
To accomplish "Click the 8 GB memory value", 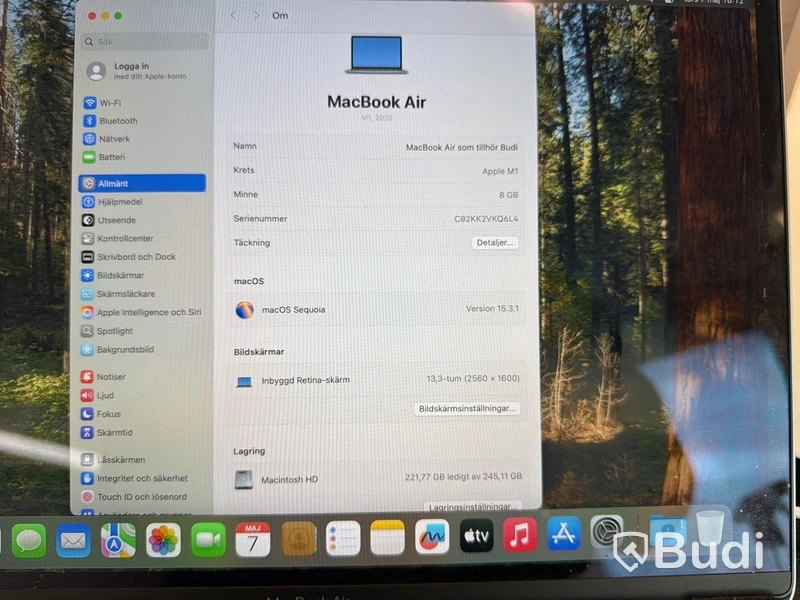I will click(x=508, y=195).
